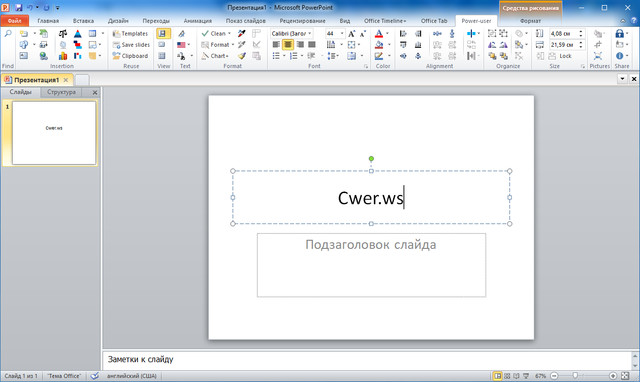Open the Clean dropdown in Format group
This screenshot has width=640, height=382.
click(x=216, y=34)
